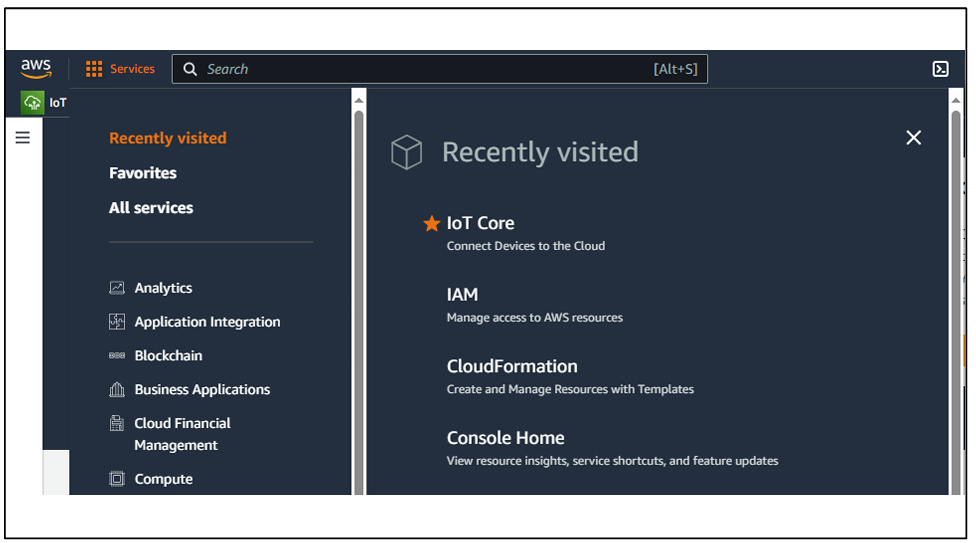Click 'Connect Devices to the Cloud' description
The height and width of the screenshot is (543, 976).
click(526, 246)
